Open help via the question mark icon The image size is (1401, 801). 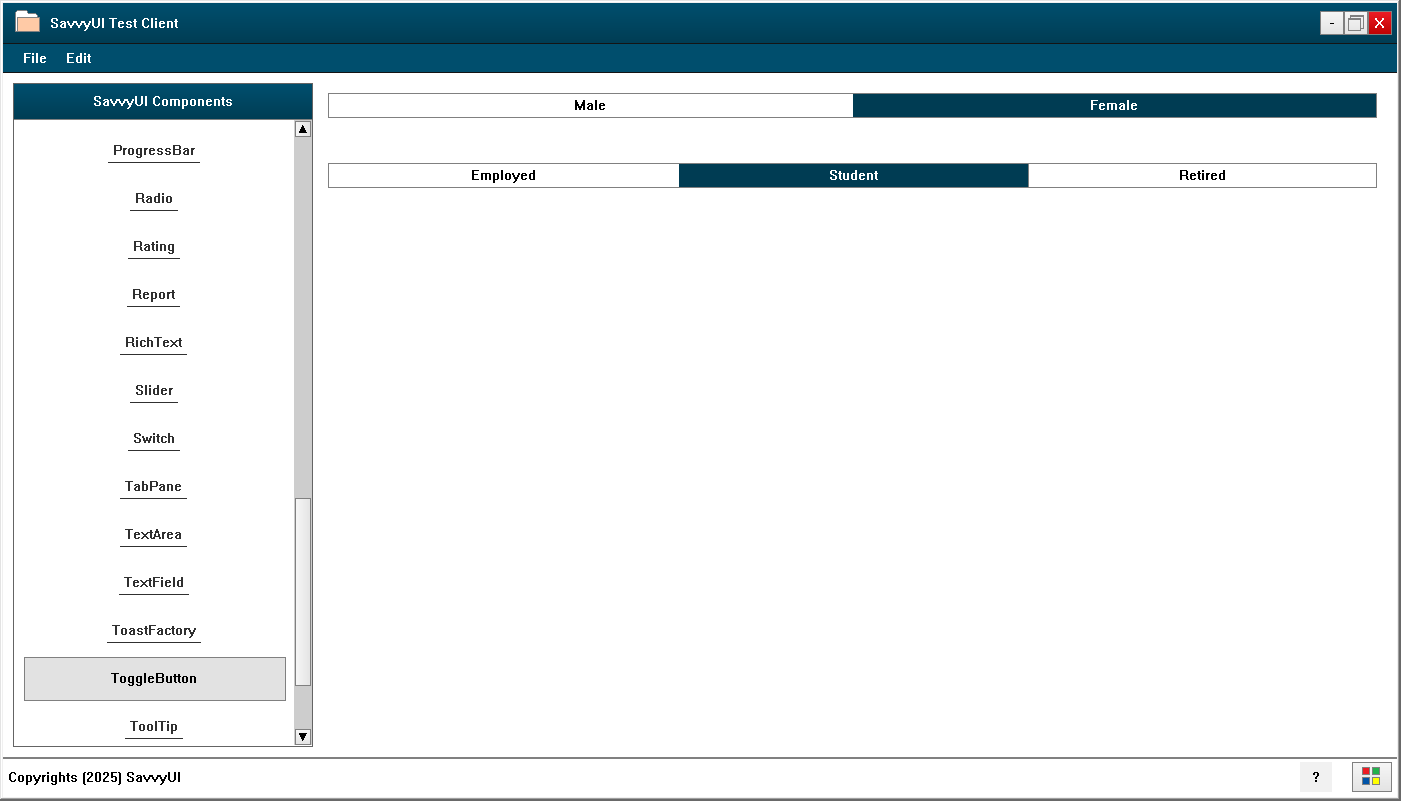[x=1315, y=776]
